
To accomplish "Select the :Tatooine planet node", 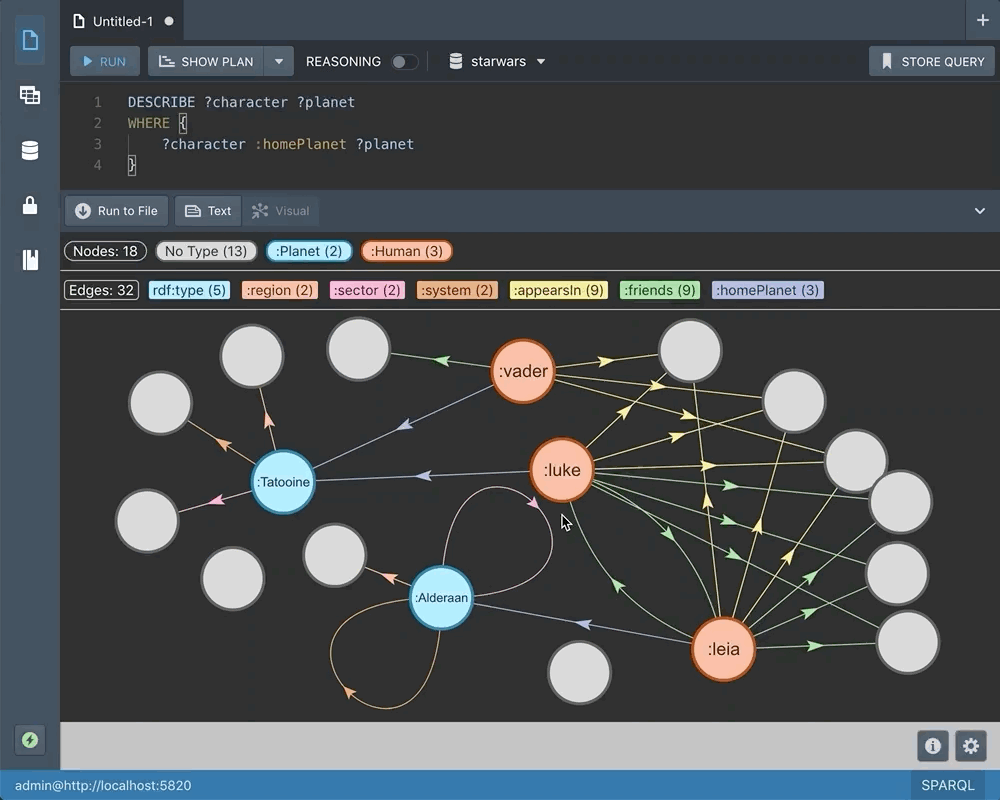I will click(283, 482).
